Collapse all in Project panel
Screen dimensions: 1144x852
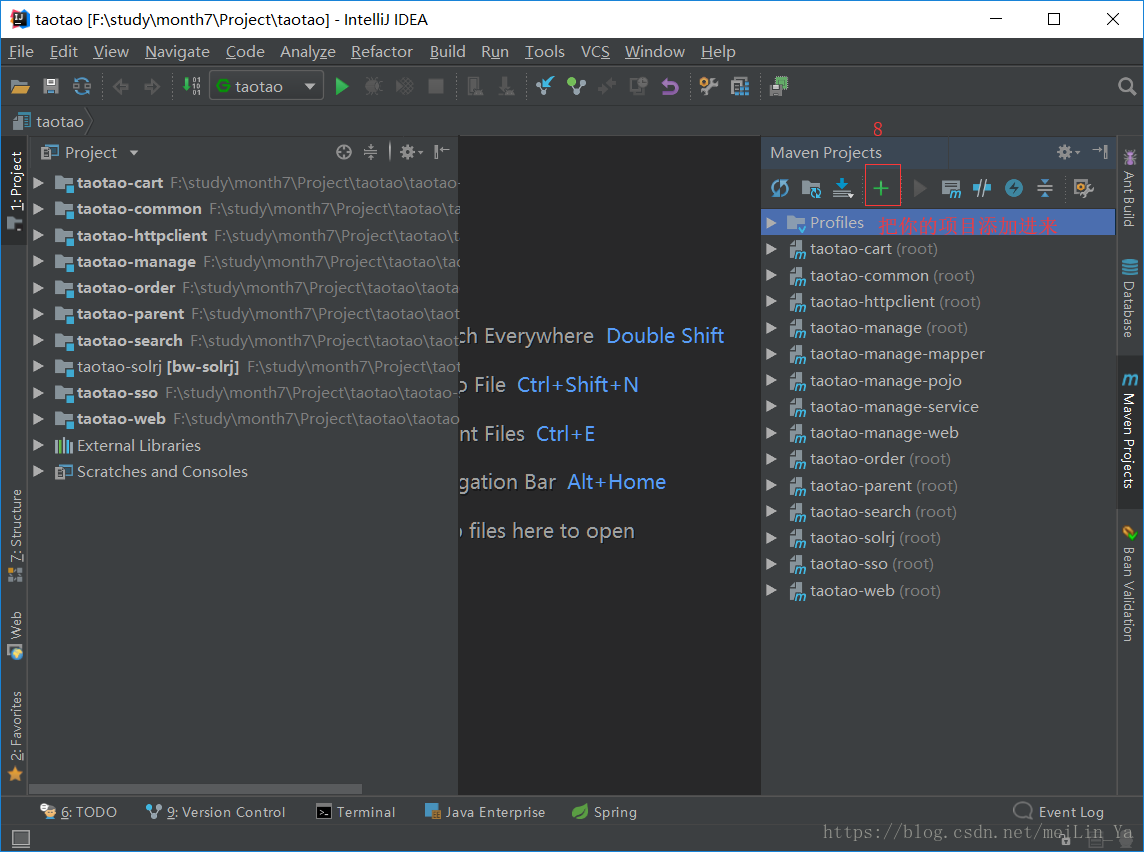[371, 152]
